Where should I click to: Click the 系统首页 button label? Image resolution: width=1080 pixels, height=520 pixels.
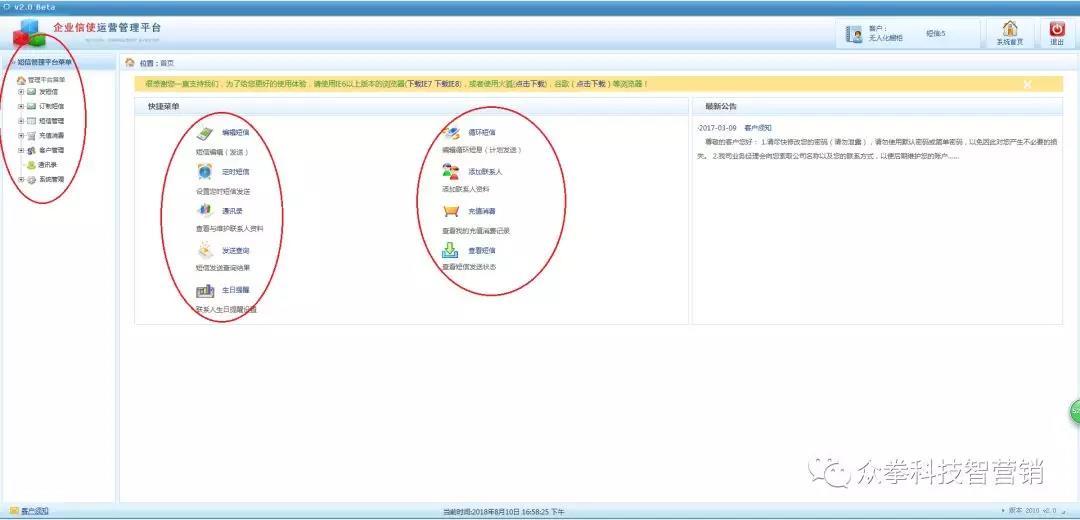click(x=1010, y=42)
